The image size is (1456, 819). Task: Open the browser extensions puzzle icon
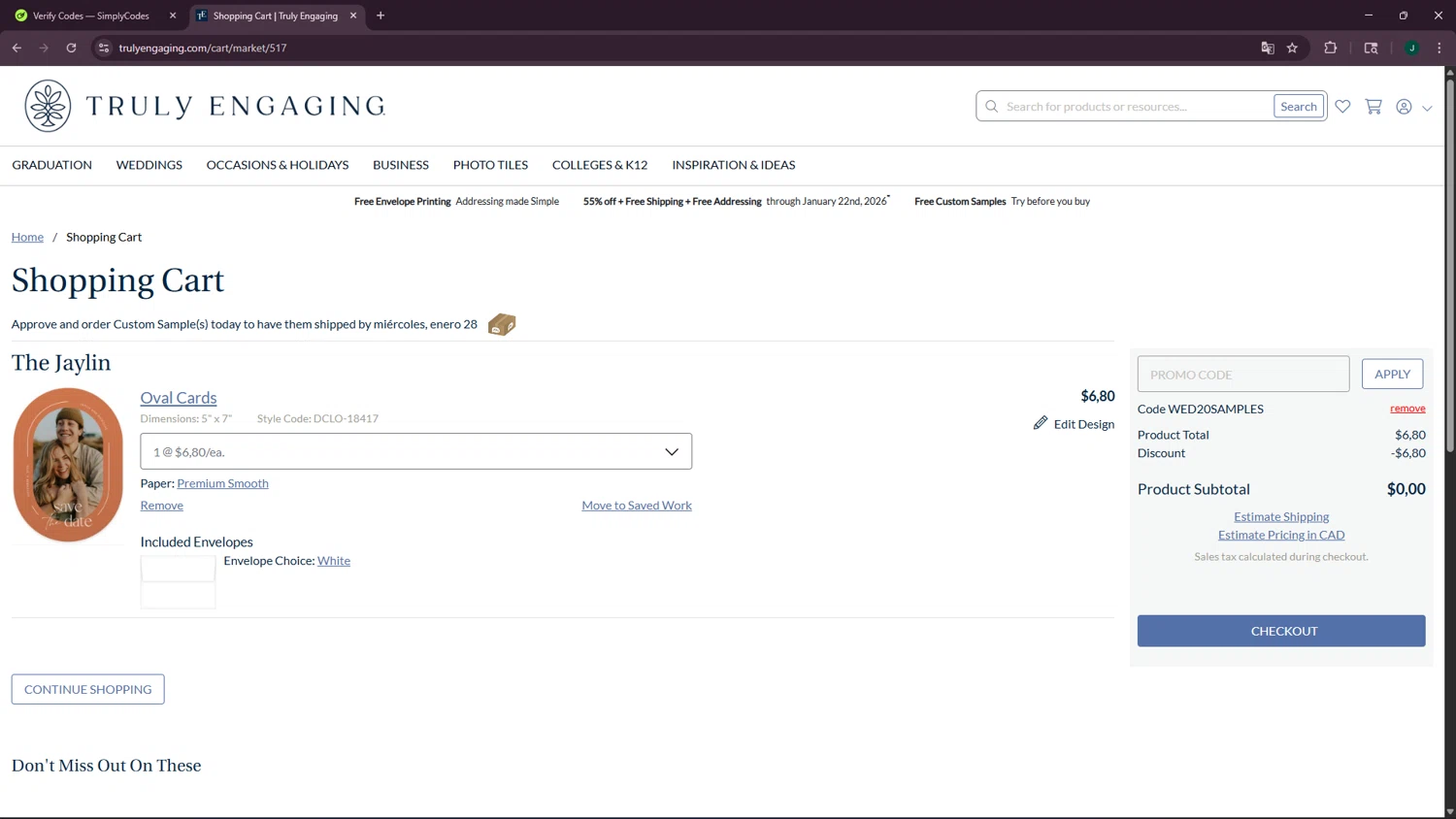(x=1331, y=48)
